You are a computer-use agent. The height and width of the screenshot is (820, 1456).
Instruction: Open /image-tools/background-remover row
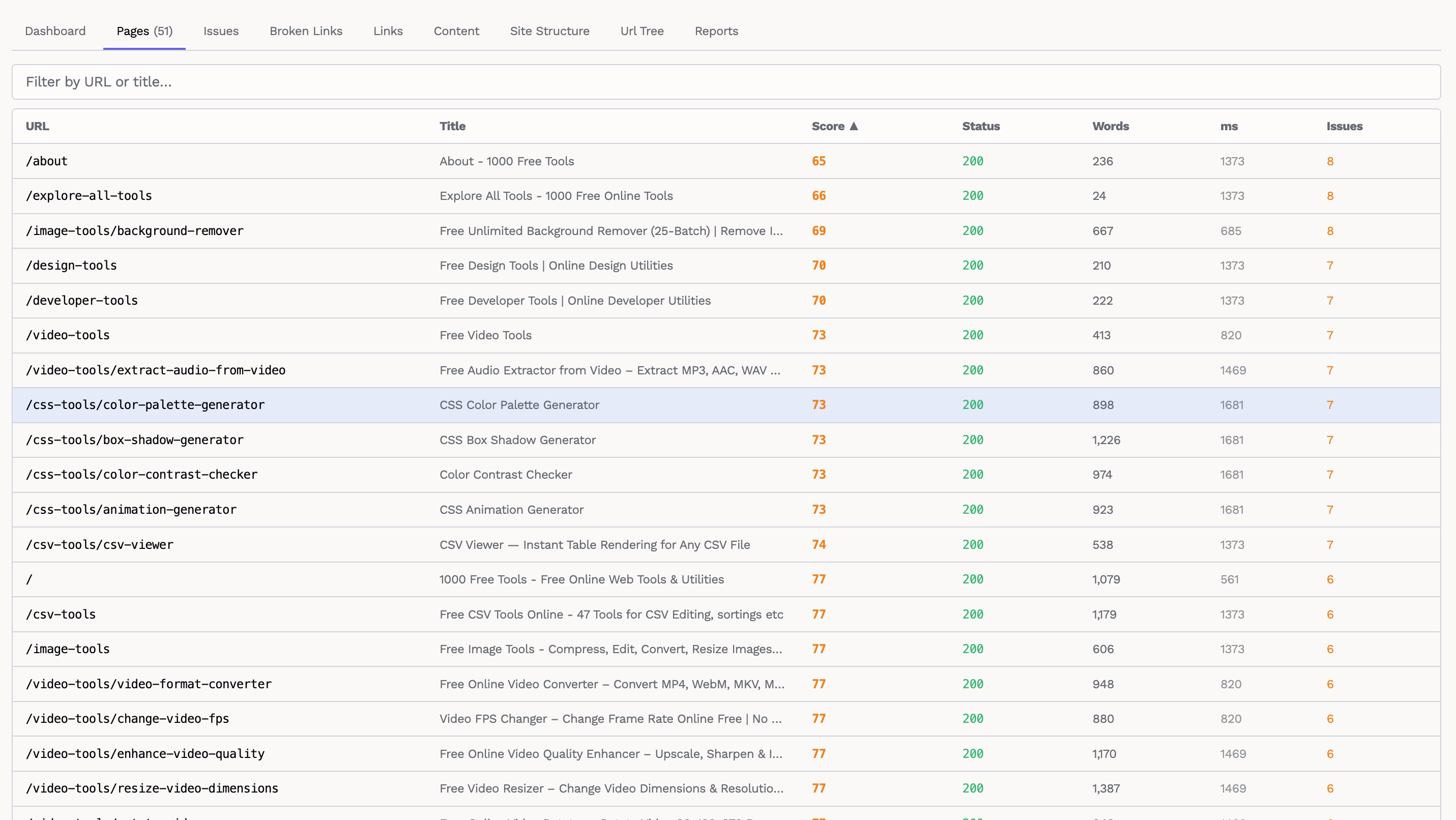tap(134, 230)
